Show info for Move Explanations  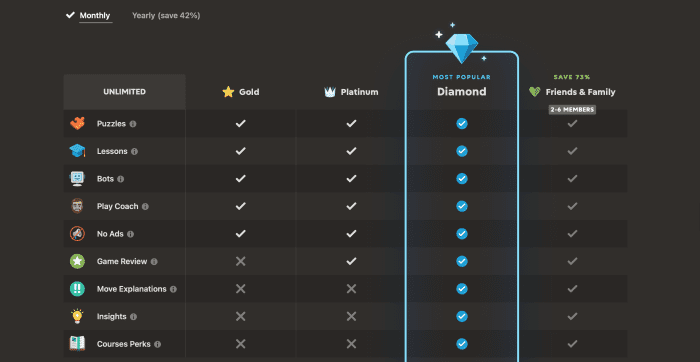click(173, 289)
